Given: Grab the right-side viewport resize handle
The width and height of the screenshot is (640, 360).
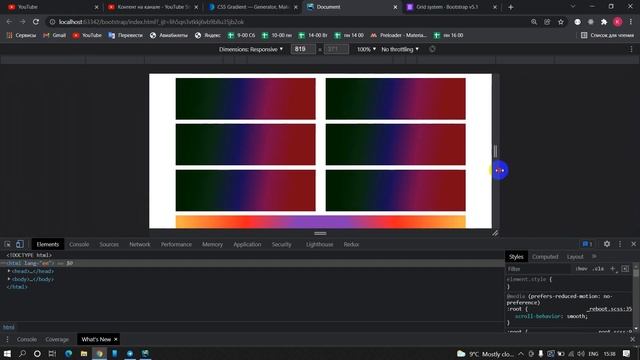Looking at the screenshot, I should [496, 151].
